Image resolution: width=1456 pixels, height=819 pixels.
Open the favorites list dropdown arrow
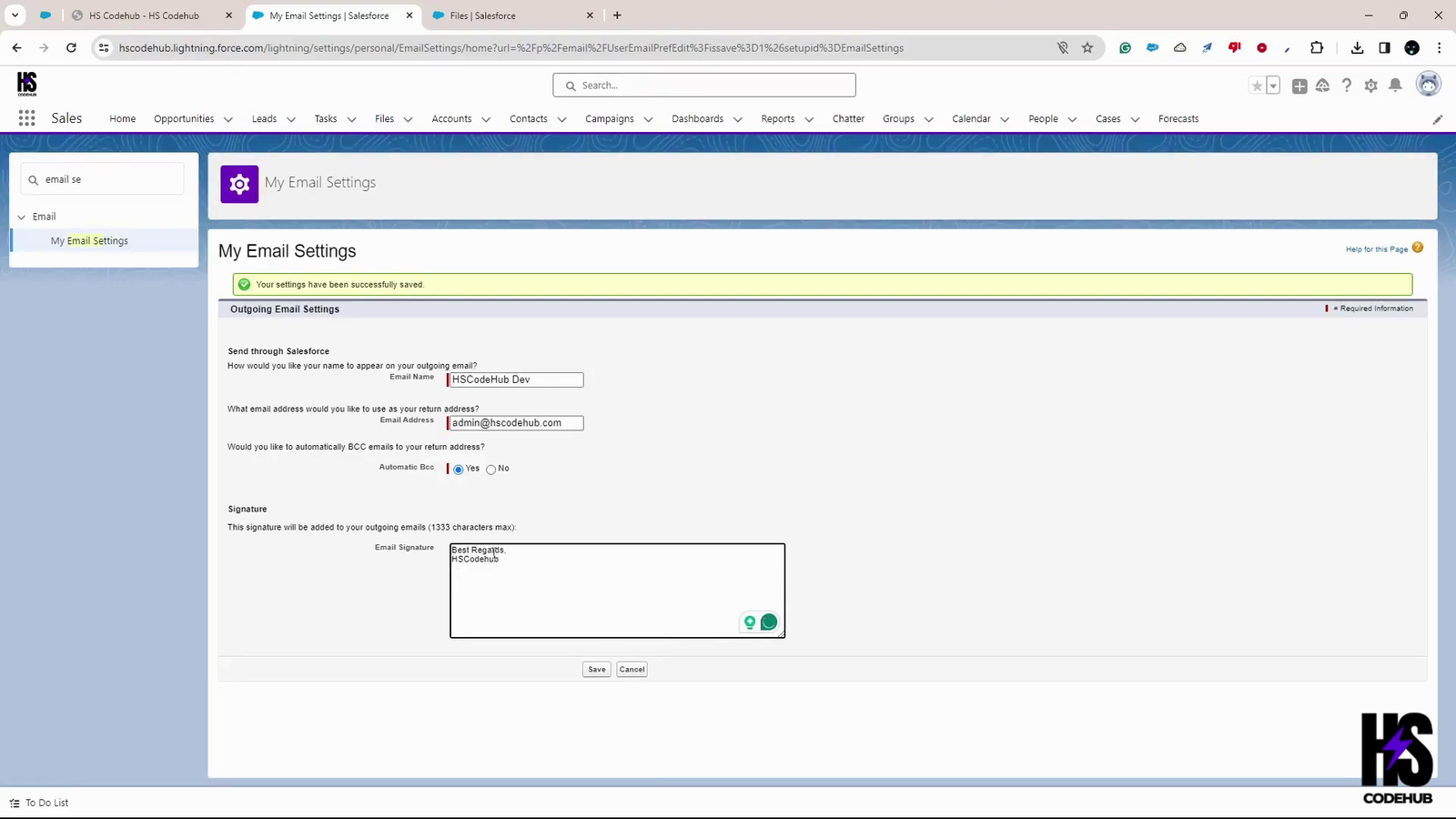1273,86
